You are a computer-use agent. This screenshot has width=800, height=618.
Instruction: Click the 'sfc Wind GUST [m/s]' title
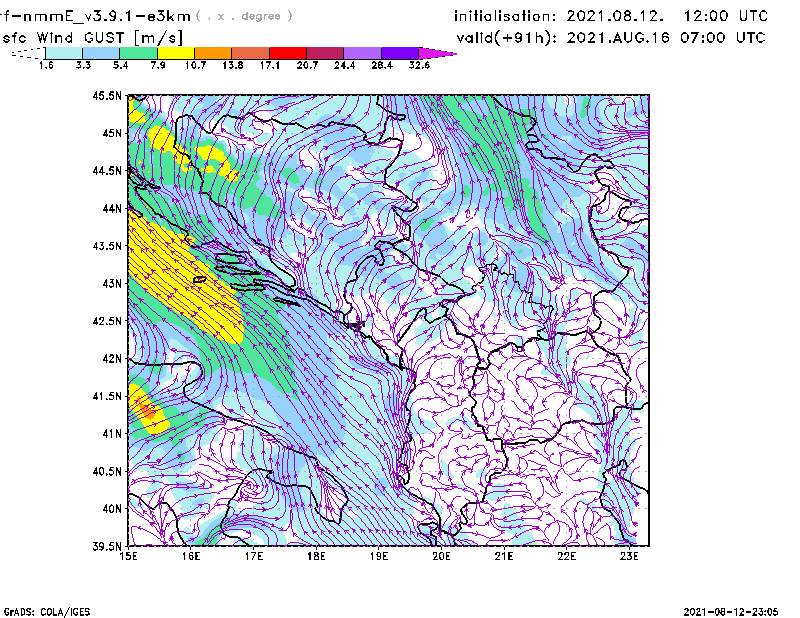(x=92, y=38)
